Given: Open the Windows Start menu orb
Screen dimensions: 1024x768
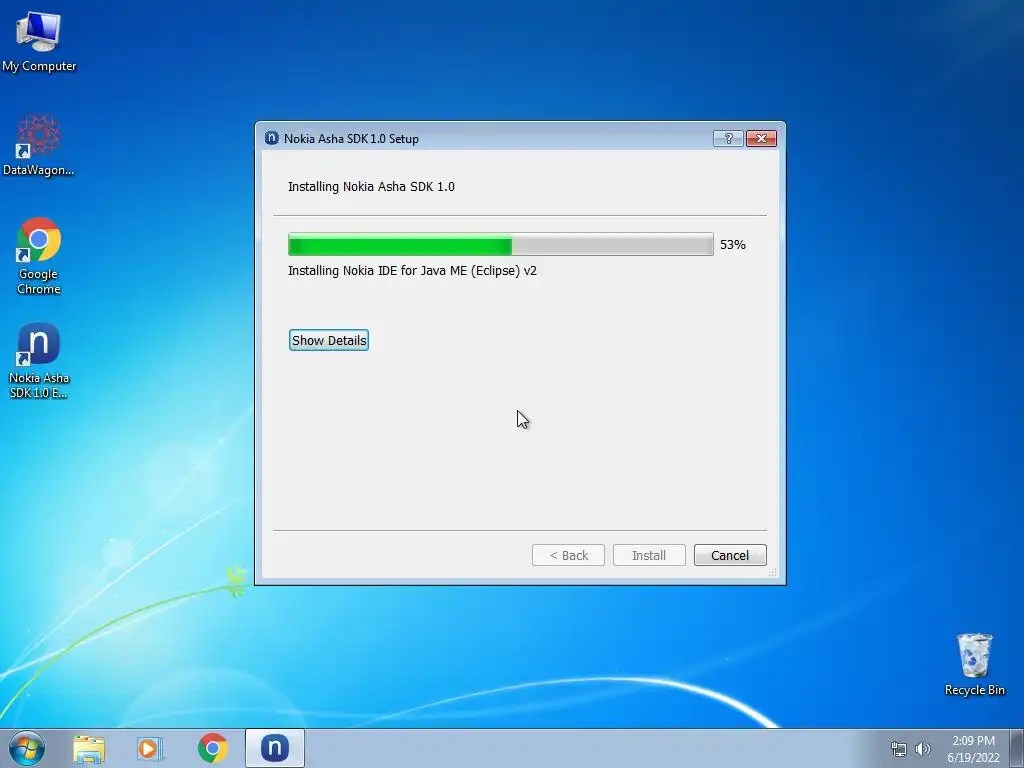Looking at the screenshot, I should click(x=27, y=748).
